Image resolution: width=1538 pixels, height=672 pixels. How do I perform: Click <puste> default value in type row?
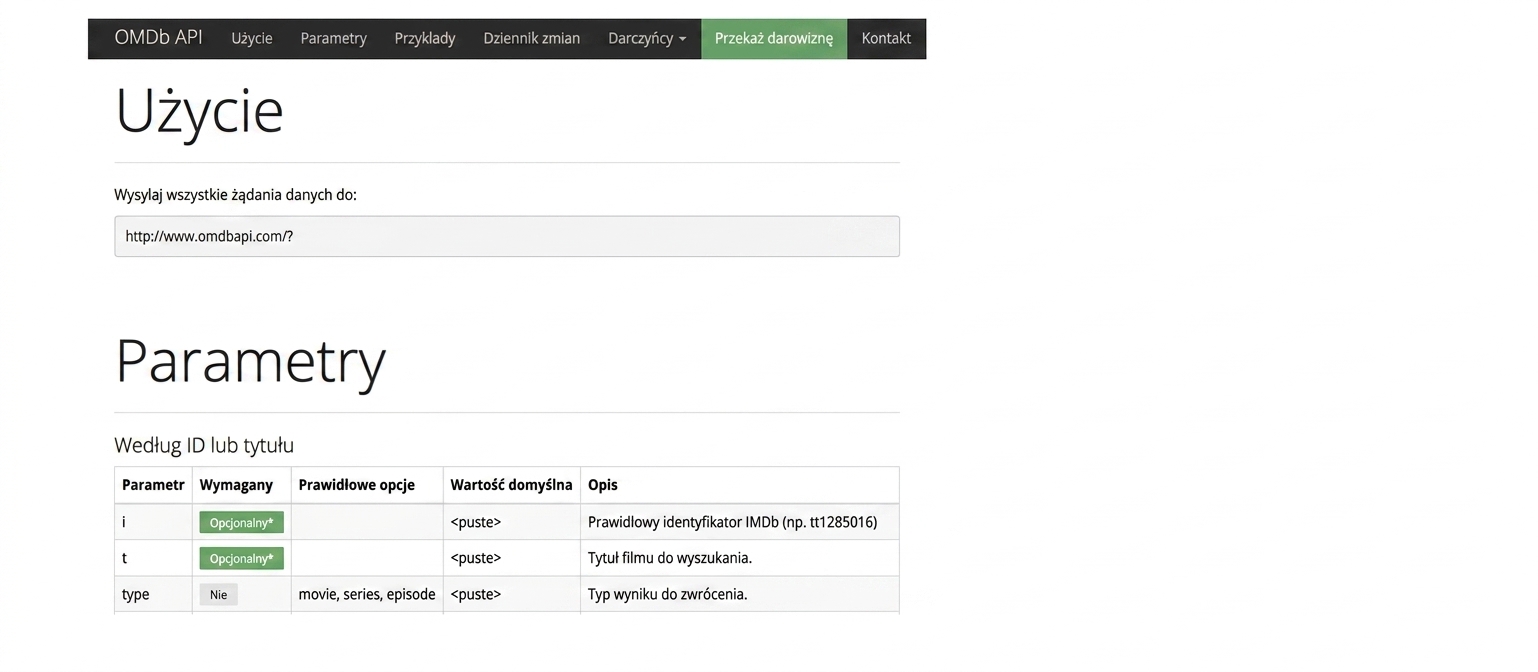[476, 594]
